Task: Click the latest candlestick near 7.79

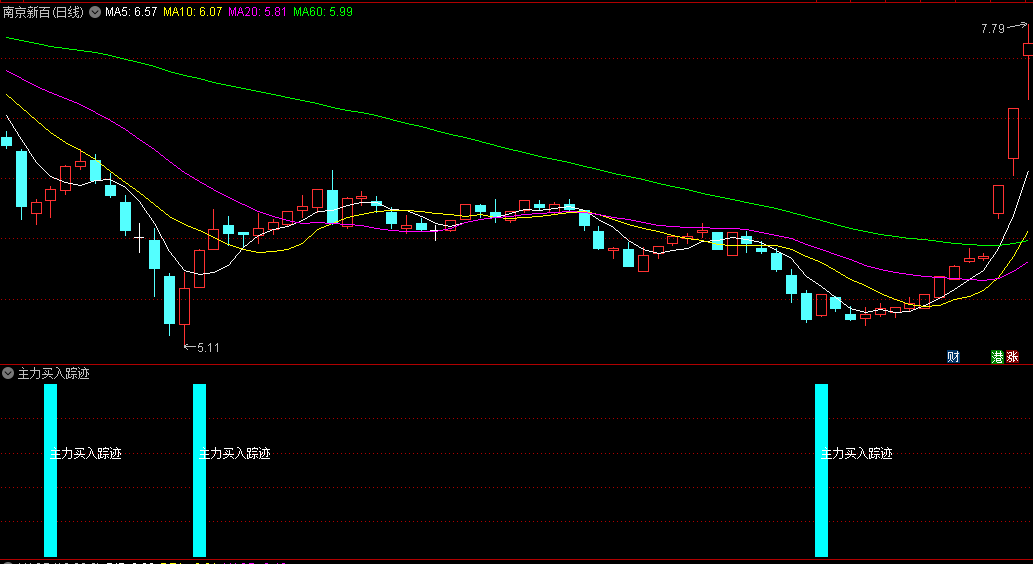Action: pyautogui.click(x=1028, y=49)
